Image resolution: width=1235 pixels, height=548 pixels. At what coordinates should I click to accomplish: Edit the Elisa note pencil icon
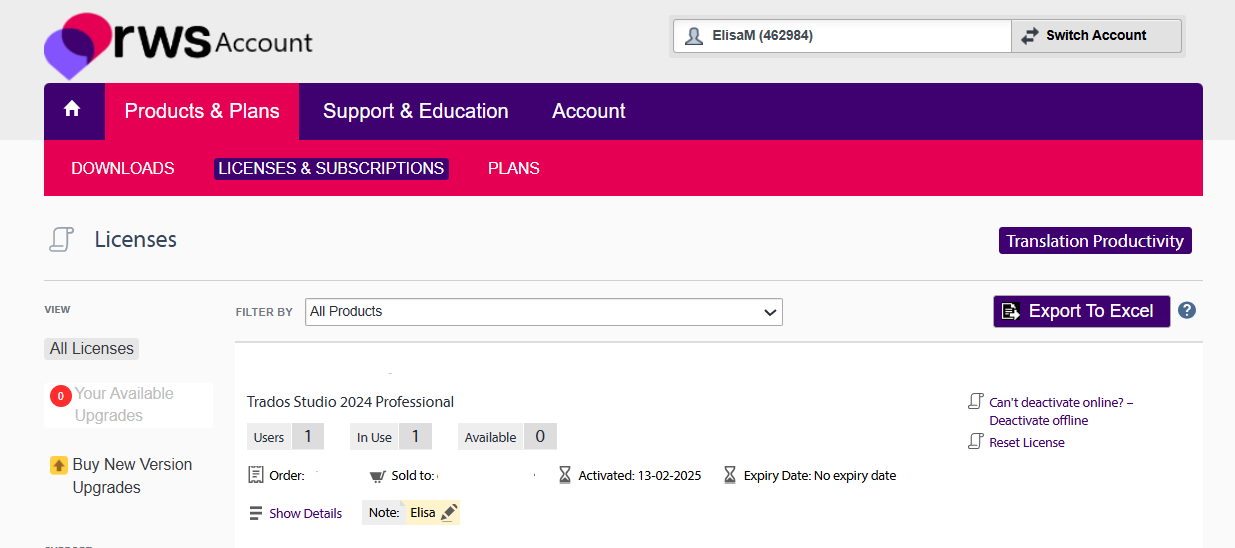click(449, 513)
